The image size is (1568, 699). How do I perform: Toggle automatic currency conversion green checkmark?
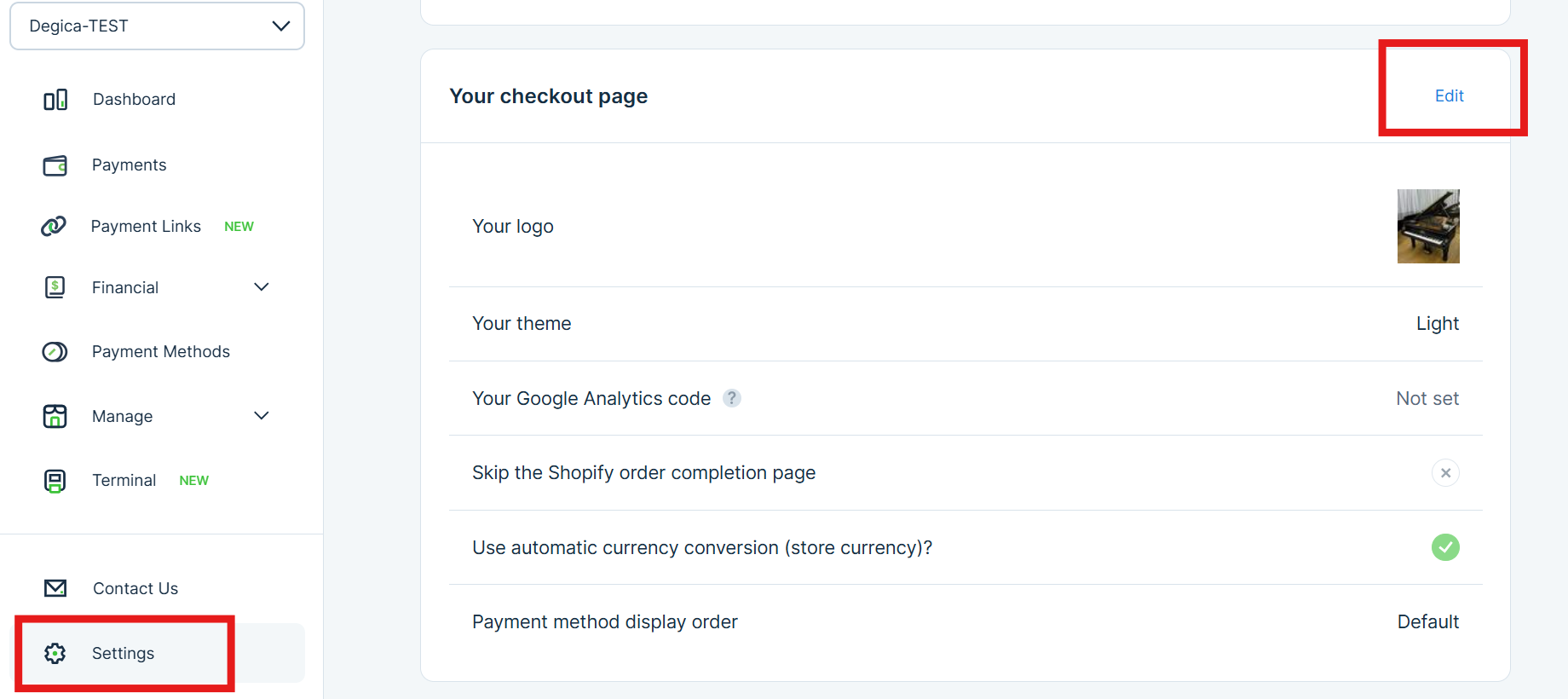pyautogui.click(x=1445, y=547)
